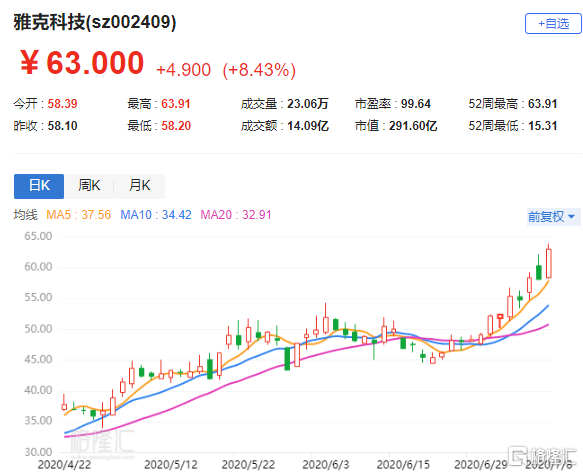Click the MA20 : 32.91 indicator label
Screen dimensions: 583x473
(x=236, y=215)
